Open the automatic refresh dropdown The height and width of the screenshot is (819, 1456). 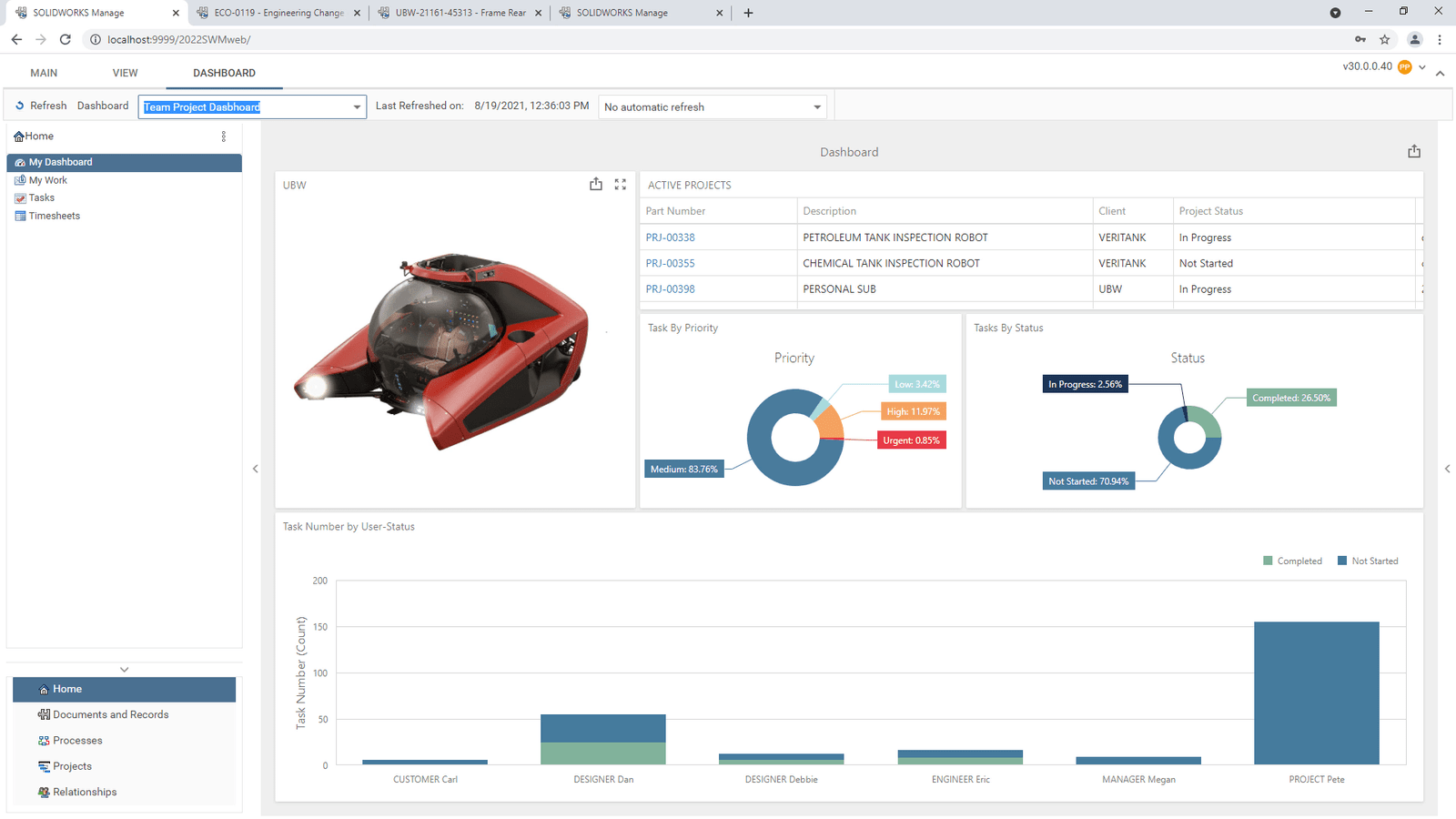816,107
